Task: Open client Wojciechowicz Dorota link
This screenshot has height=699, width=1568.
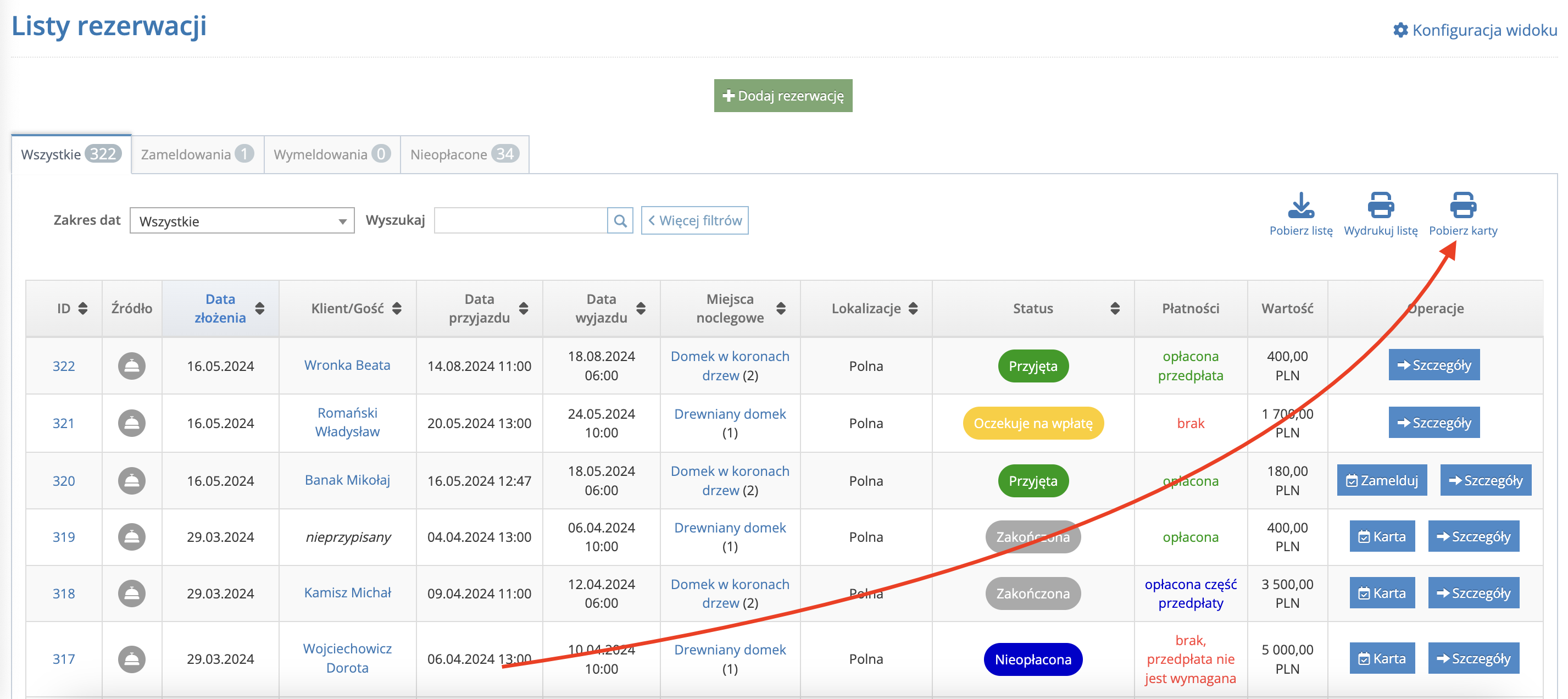Action: click(x=347, y=658)
